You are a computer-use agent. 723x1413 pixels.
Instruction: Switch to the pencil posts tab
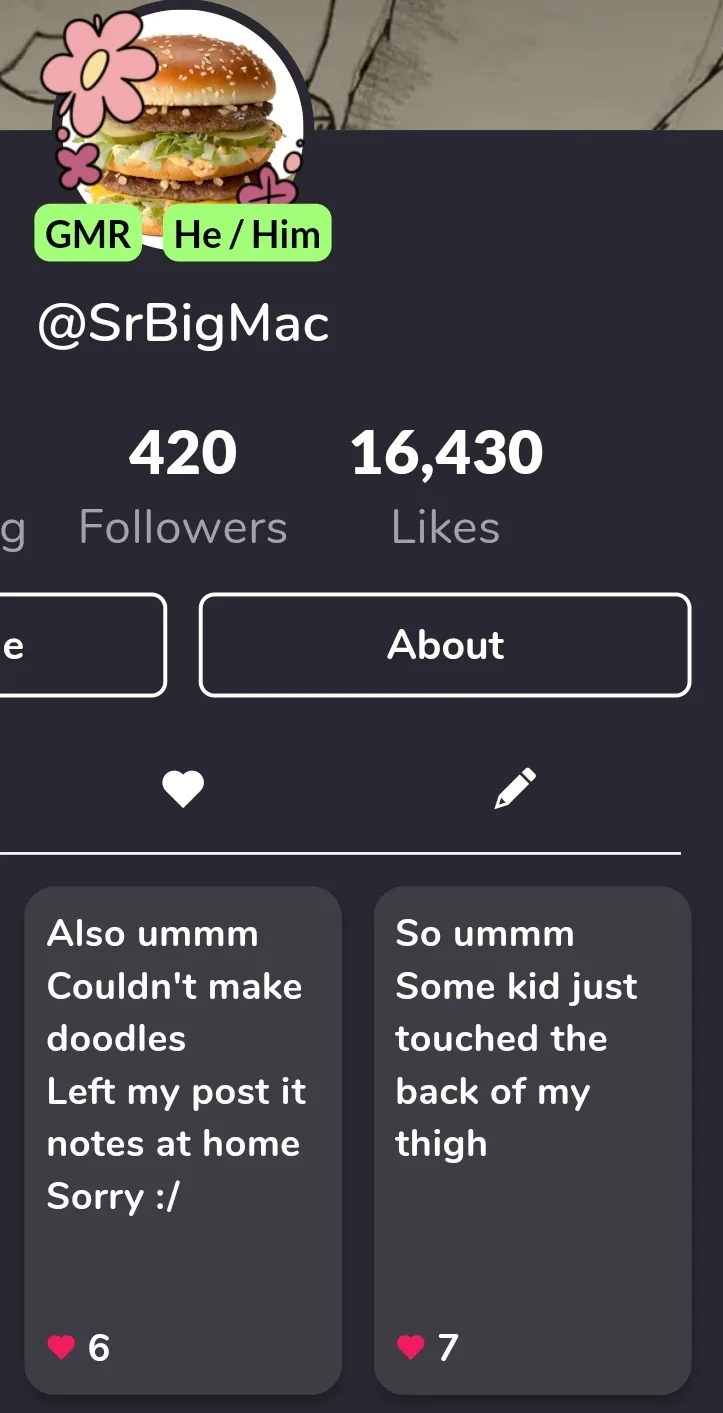(516, 789)
